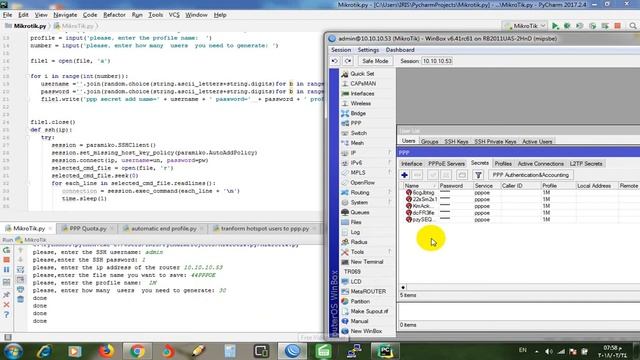Open MikroTik run configuration dropdown
The image size is (640, 360).
point(525,26)
